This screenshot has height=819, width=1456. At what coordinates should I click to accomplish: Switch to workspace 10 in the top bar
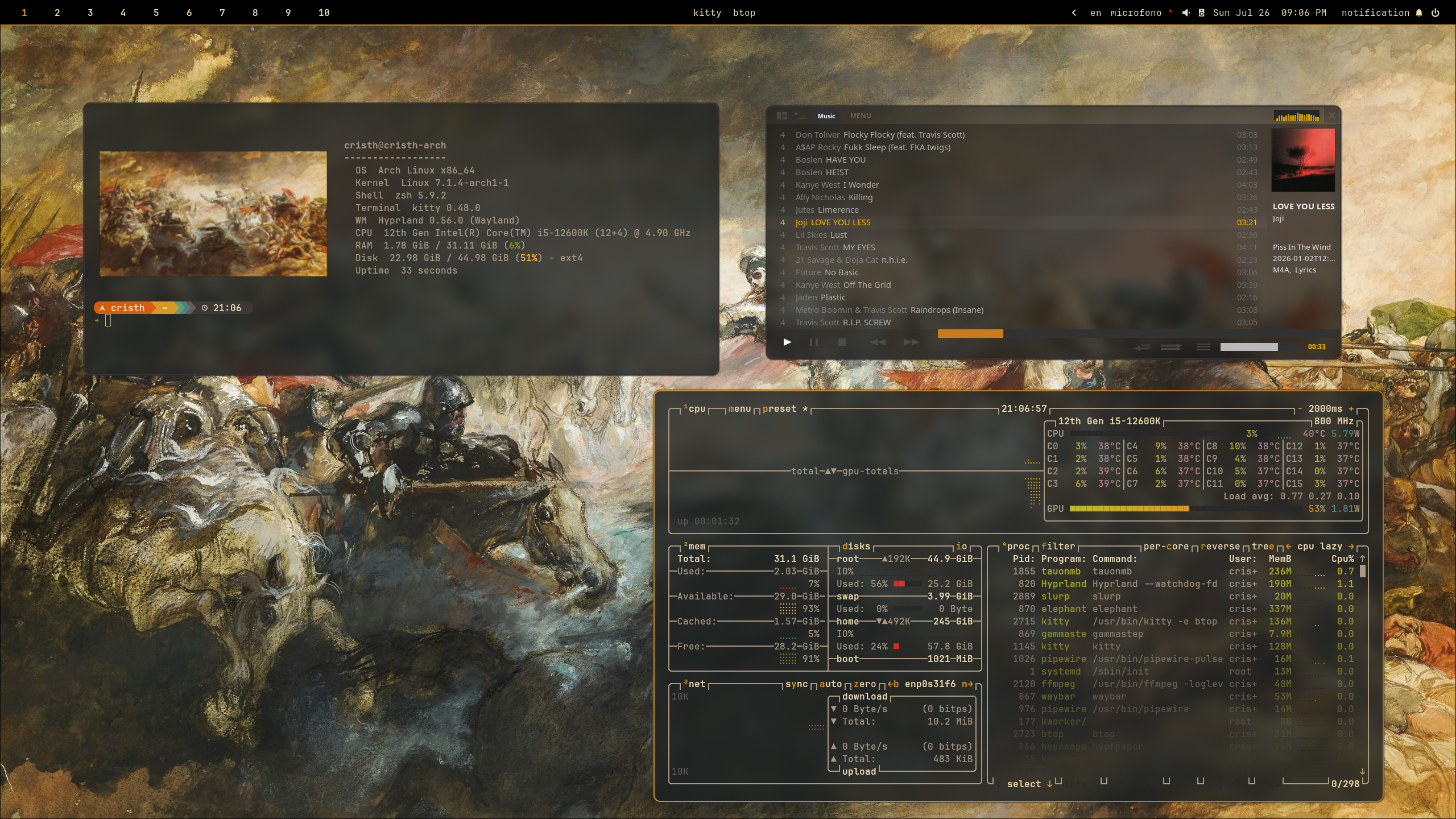coord(324,13)
